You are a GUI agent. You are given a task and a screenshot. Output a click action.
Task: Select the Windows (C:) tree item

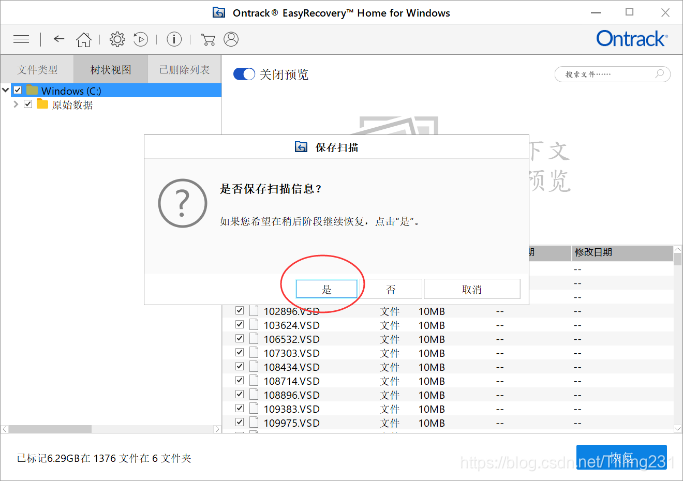71,91
